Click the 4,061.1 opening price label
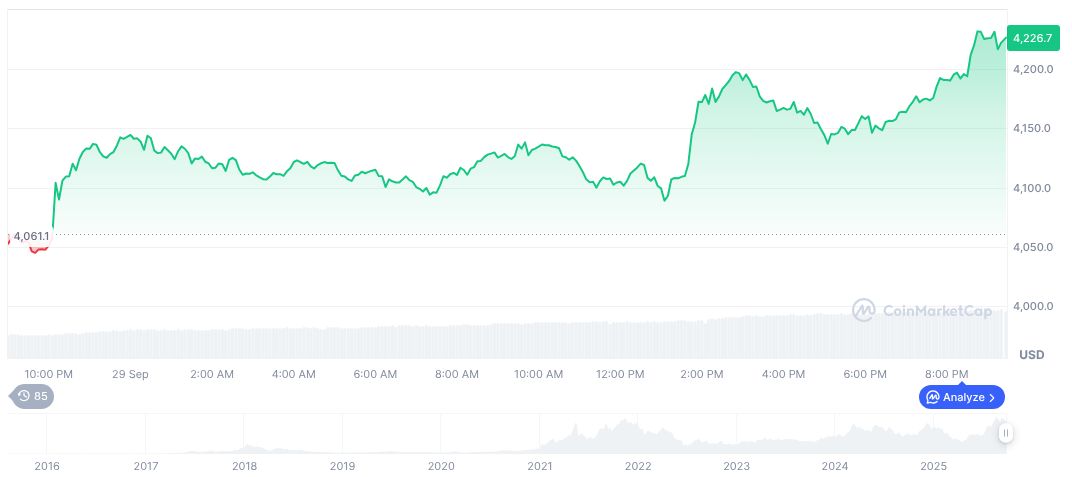This screenshot has height=477, width=1072. coord(31,236)
